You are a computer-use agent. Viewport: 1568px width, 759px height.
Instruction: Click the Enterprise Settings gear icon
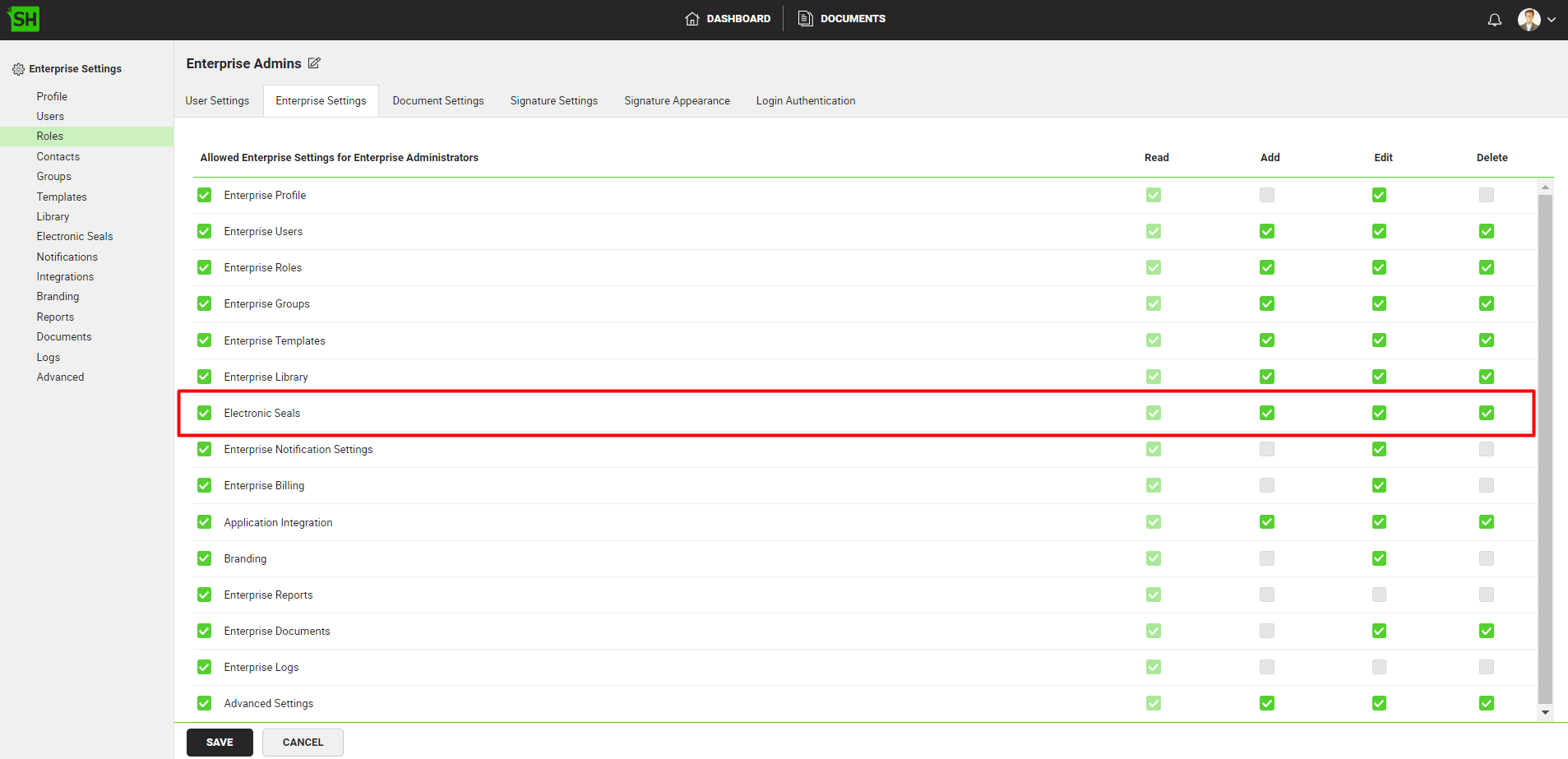[18, 69]
